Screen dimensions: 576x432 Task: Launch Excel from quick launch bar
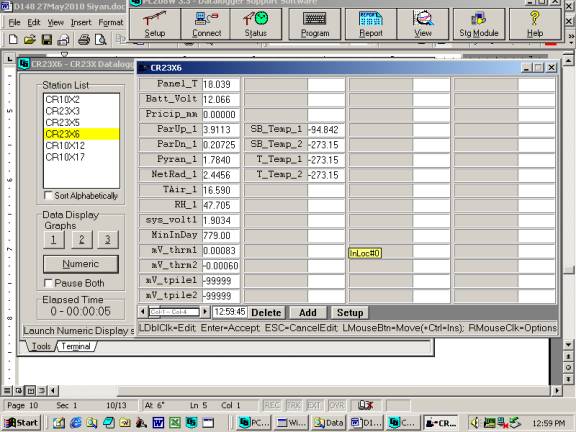[175, 423]
